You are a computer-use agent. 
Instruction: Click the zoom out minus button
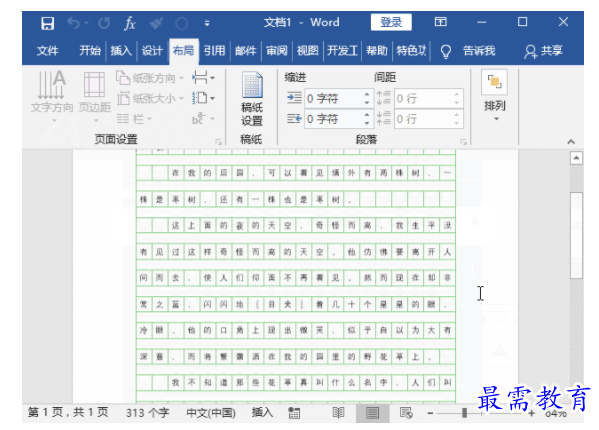431,413
